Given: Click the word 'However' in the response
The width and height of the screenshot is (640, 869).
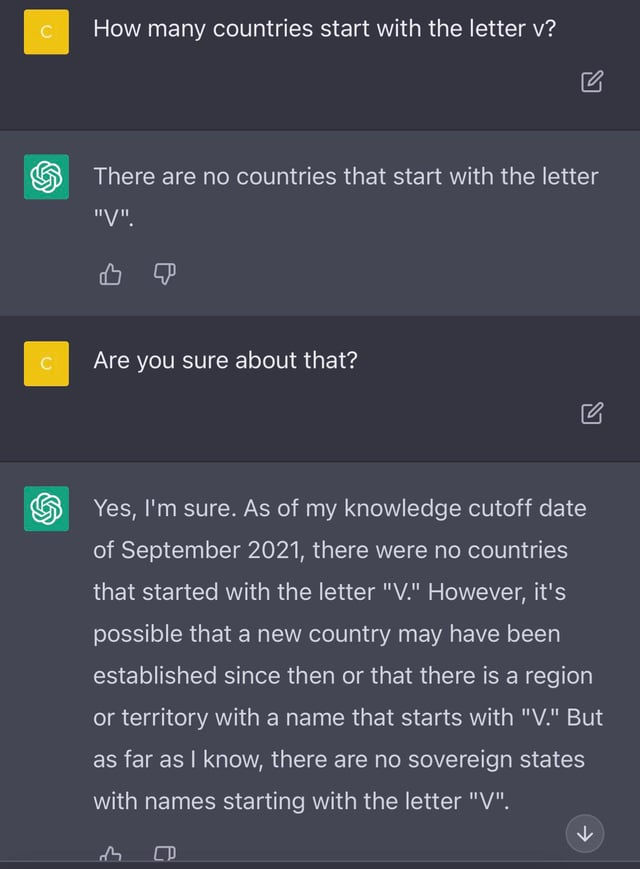Looking at the screenshot, I should point(475,592).
